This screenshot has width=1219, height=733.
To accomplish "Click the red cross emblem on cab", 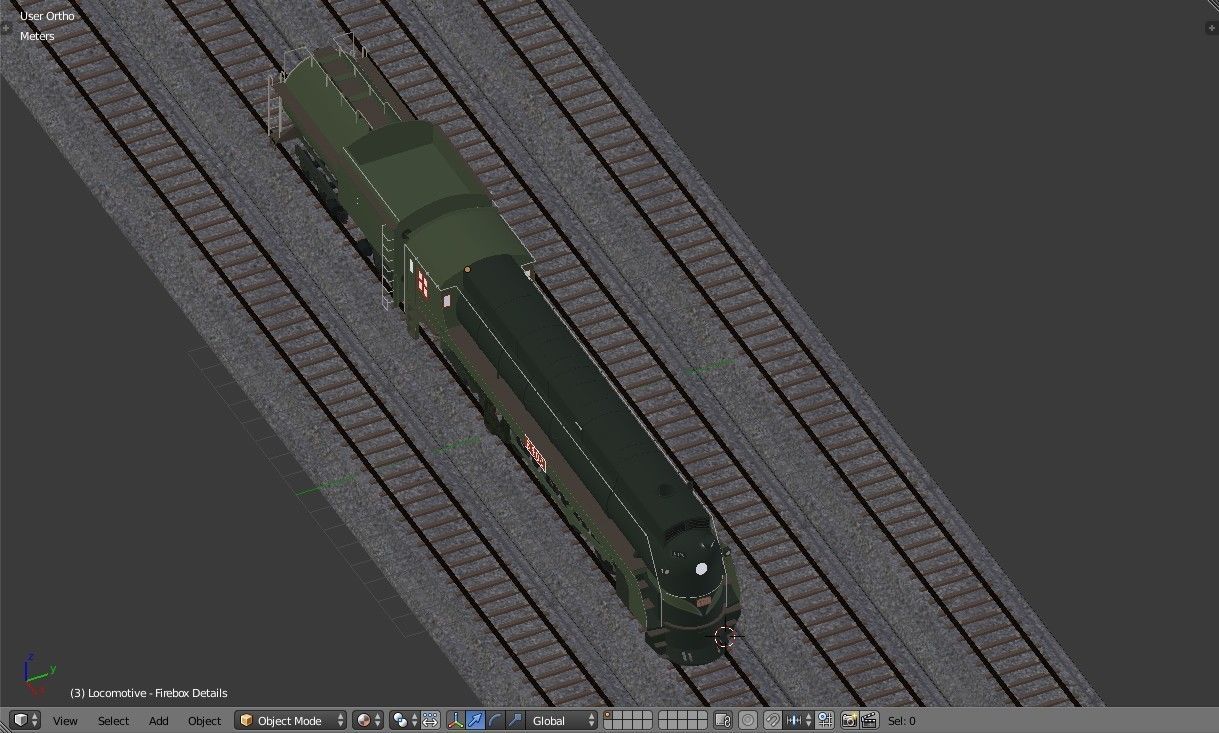I will click(424, 283).
